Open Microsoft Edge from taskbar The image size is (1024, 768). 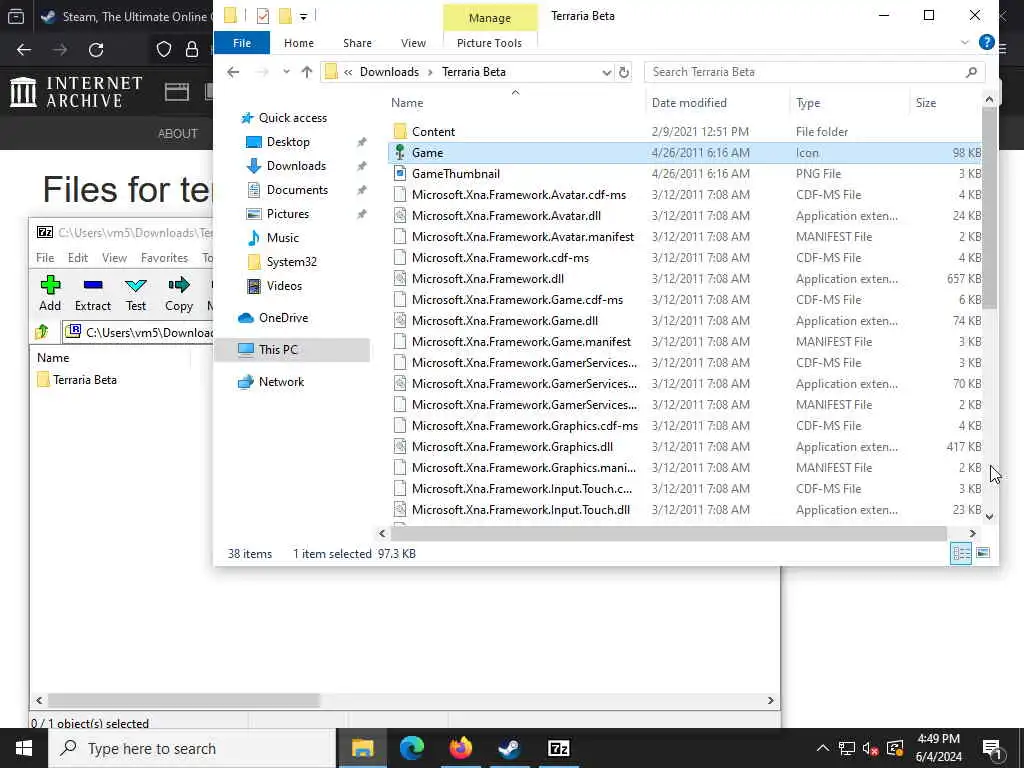pos(411,748)
